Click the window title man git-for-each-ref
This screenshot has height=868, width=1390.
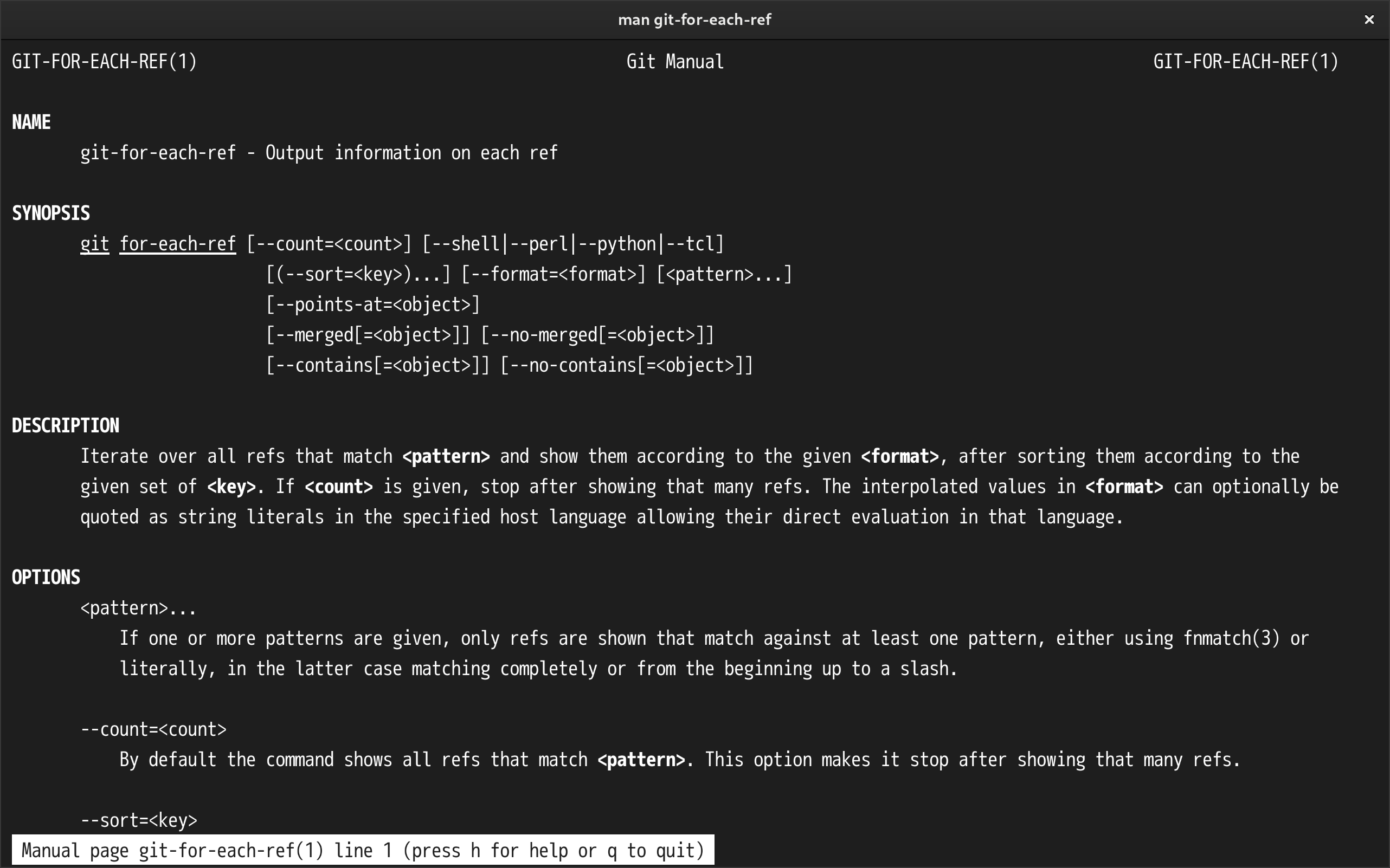pos(694,20)
